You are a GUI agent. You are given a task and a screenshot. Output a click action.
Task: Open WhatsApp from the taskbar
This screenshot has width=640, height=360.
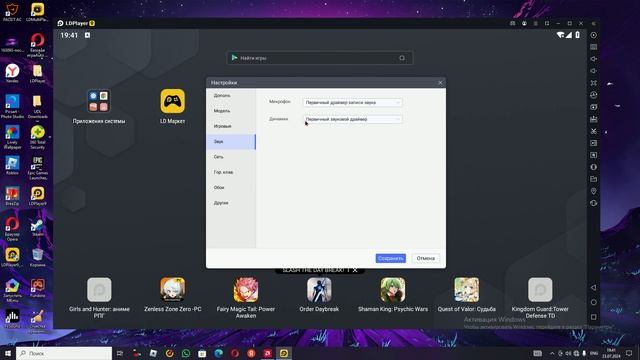tap(186, 353)
